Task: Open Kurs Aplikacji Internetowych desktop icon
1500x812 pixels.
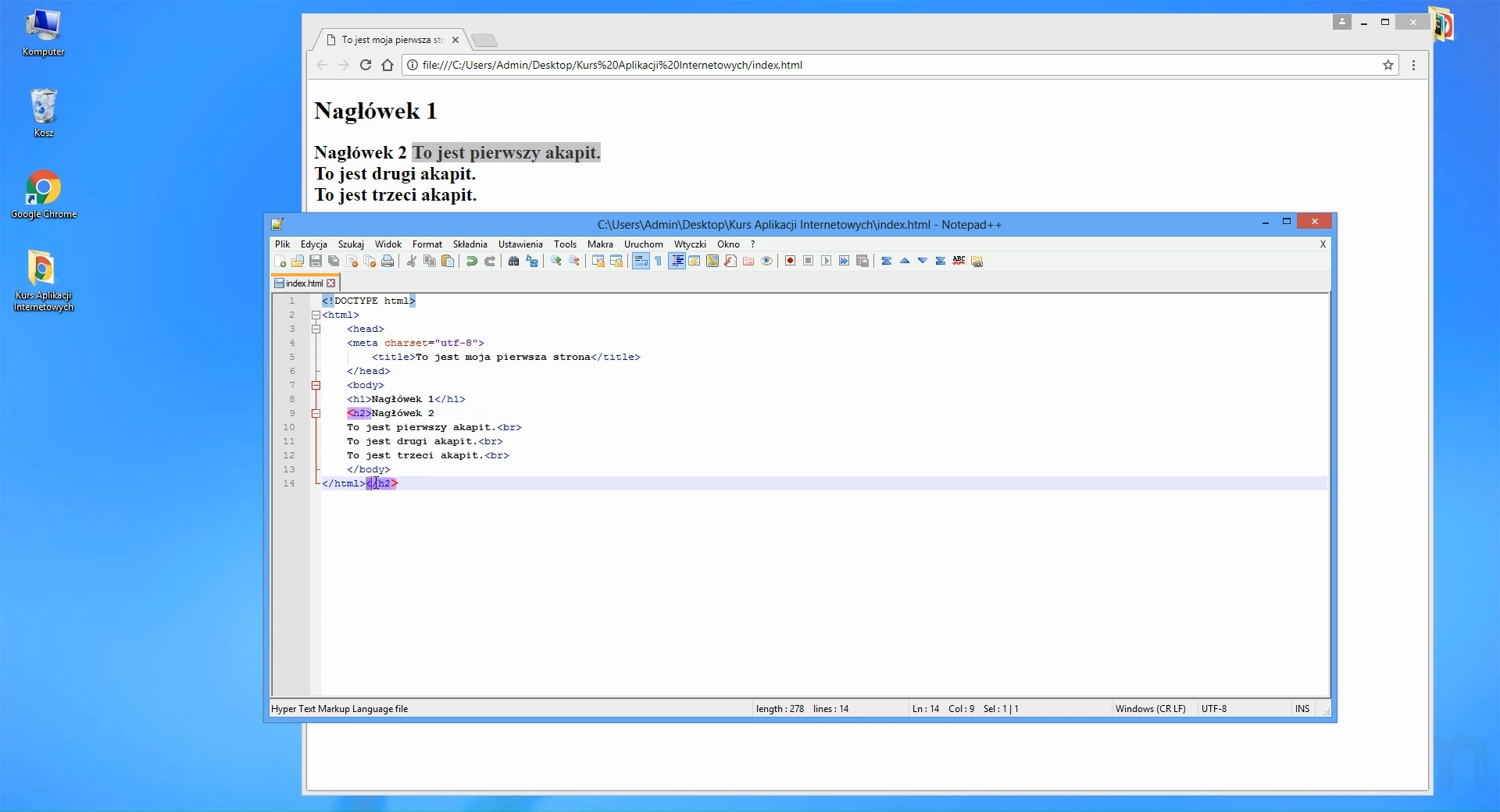Action: 43,280
